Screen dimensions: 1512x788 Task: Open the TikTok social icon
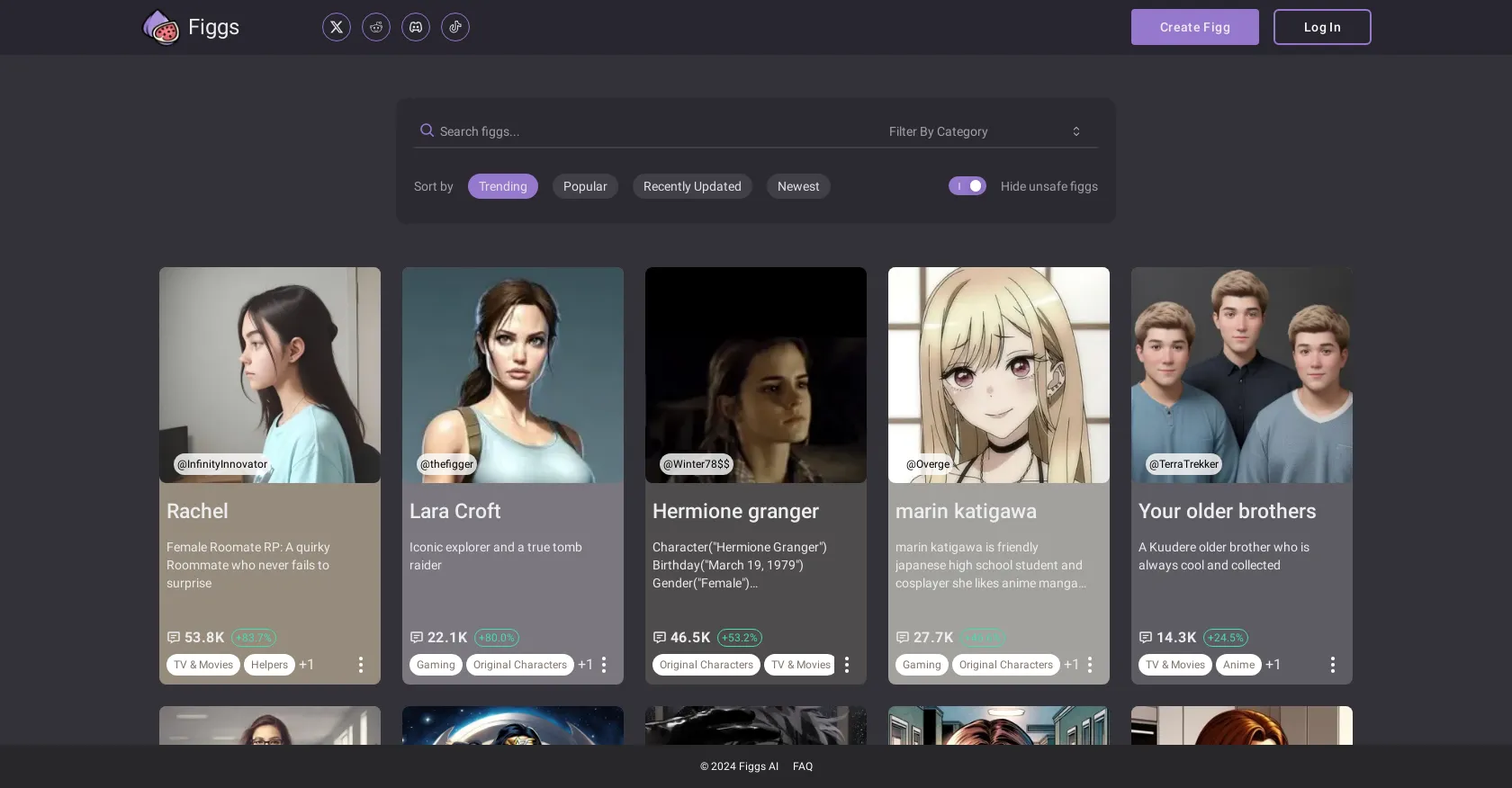[x=455, y=27]
